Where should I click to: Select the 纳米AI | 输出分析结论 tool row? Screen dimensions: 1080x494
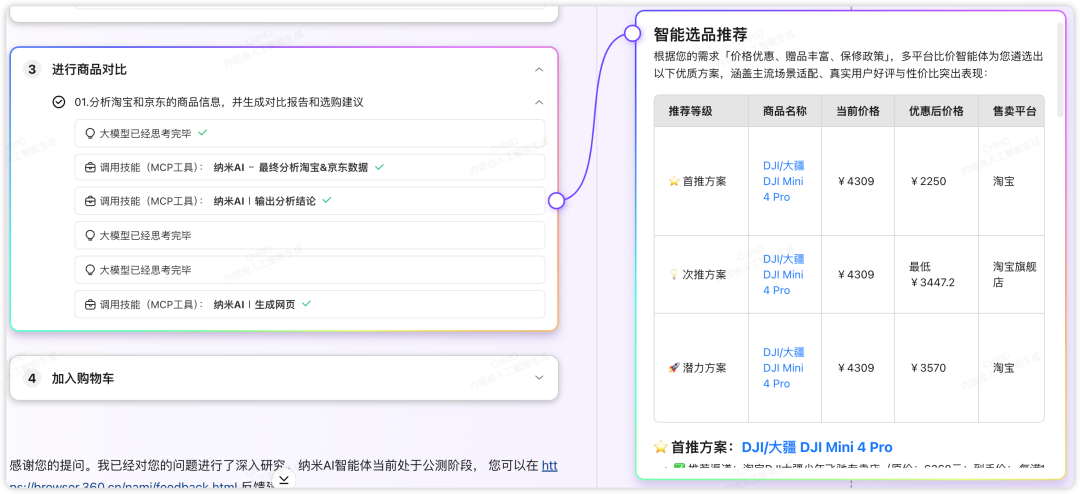click(310, 201)
